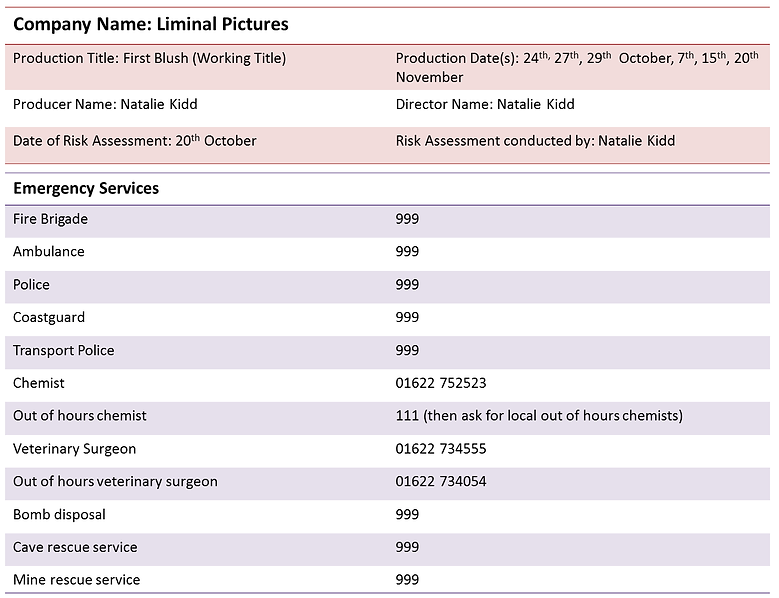The width and height of the screenshot is (779, 598).
Task: Select the Coastguard row label
Action: [49, 318]
